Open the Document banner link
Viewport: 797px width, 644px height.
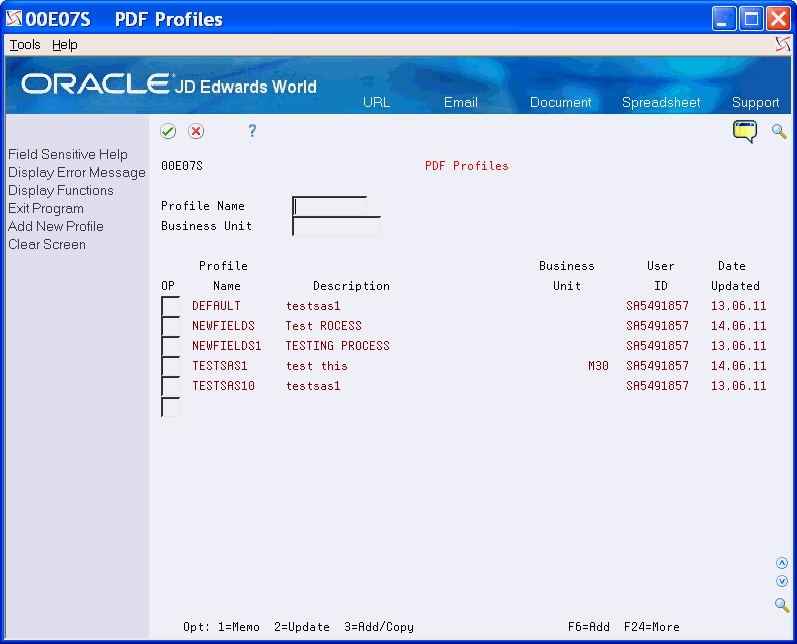pyautogui.click(x=561, y=102)
